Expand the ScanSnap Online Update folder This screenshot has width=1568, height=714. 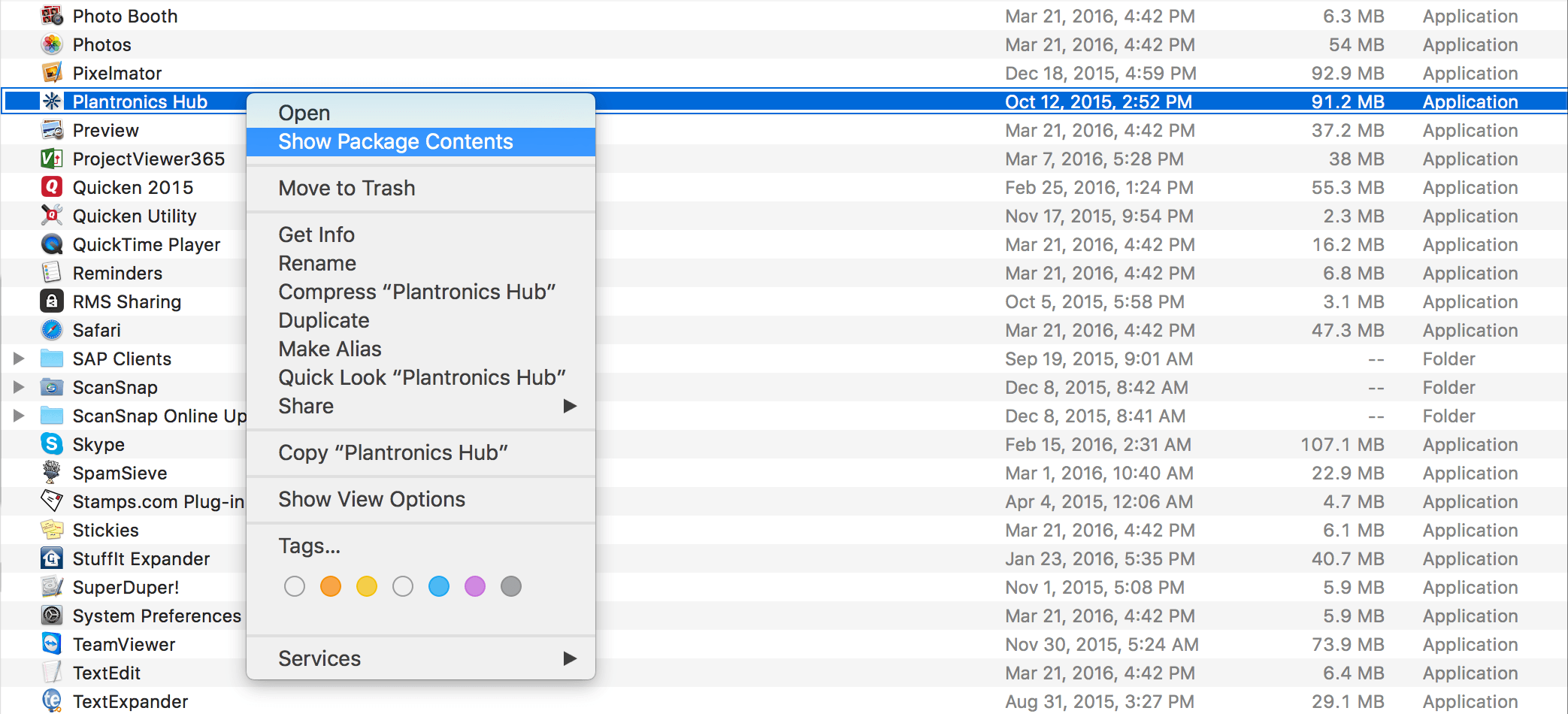tap(19, 416)
